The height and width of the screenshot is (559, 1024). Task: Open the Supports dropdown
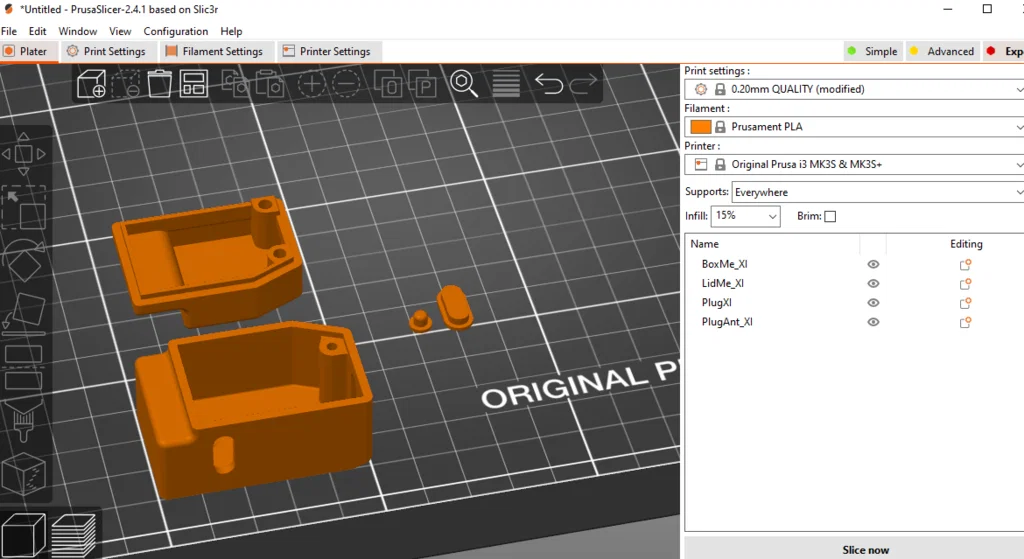(877, 192)
